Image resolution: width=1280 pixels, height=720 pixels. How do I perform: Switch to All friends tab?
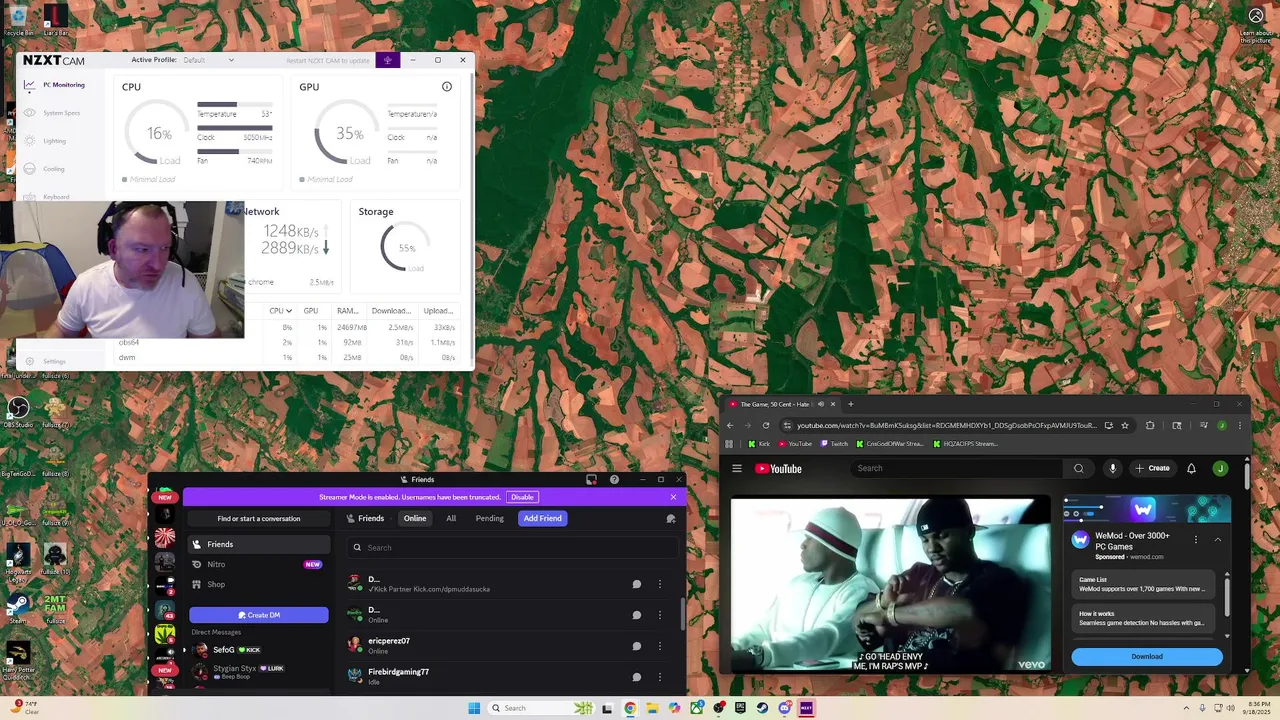pos(451,518)
